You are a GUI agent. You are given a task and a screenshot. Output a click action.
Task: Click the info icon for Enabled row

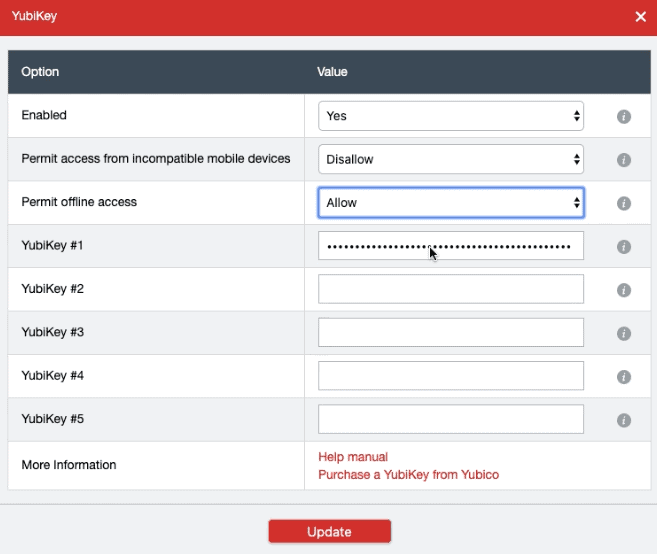(x=623, y=116)
